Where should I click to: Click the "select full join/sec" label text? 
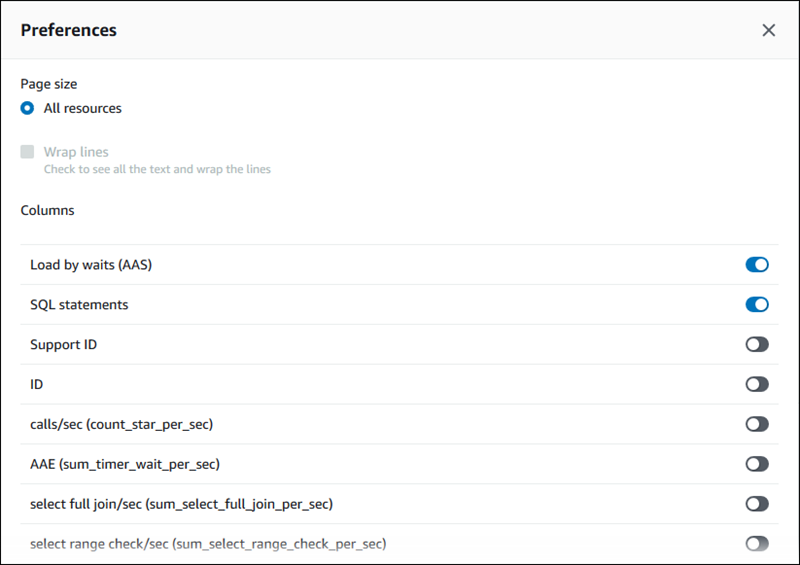[x=181, y=504]
